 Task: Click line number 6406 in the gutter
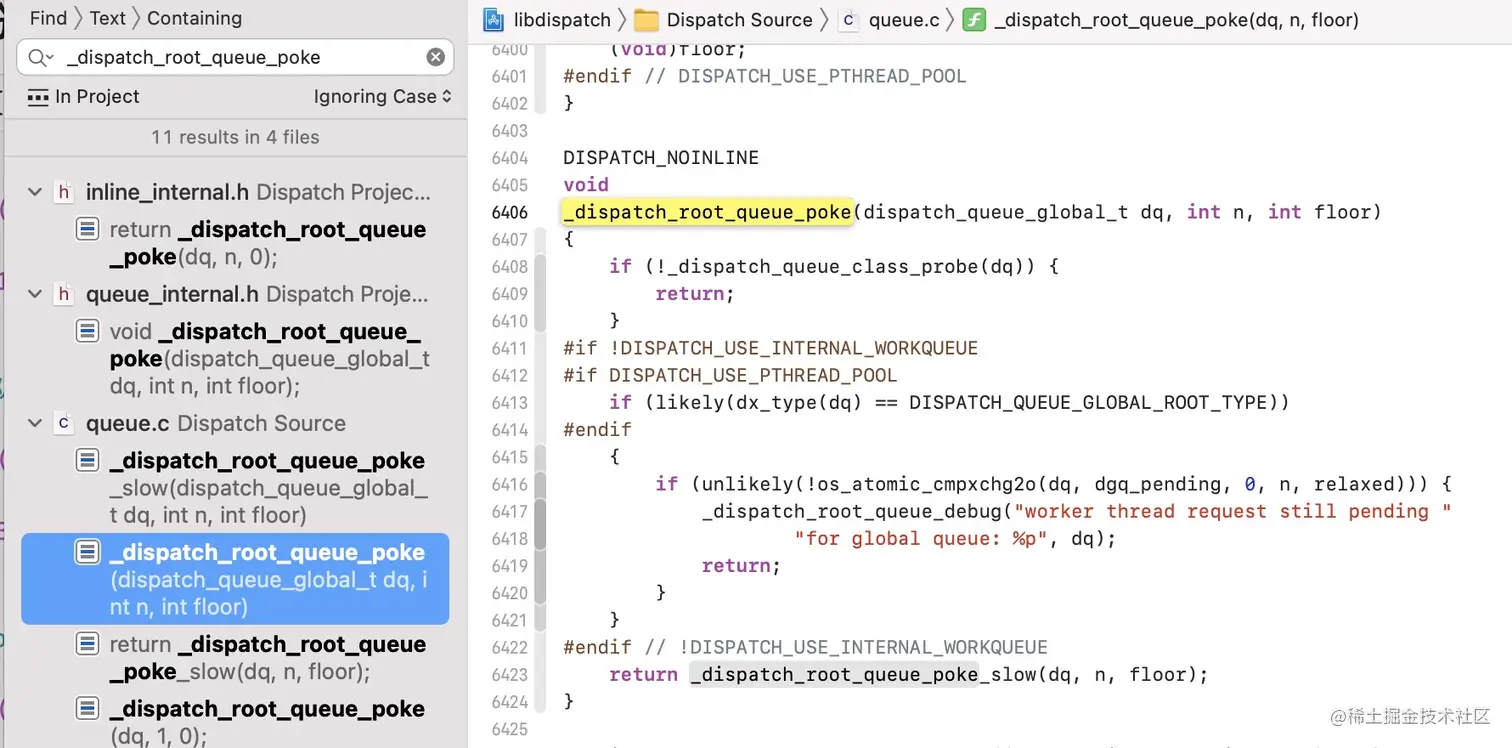509,212
